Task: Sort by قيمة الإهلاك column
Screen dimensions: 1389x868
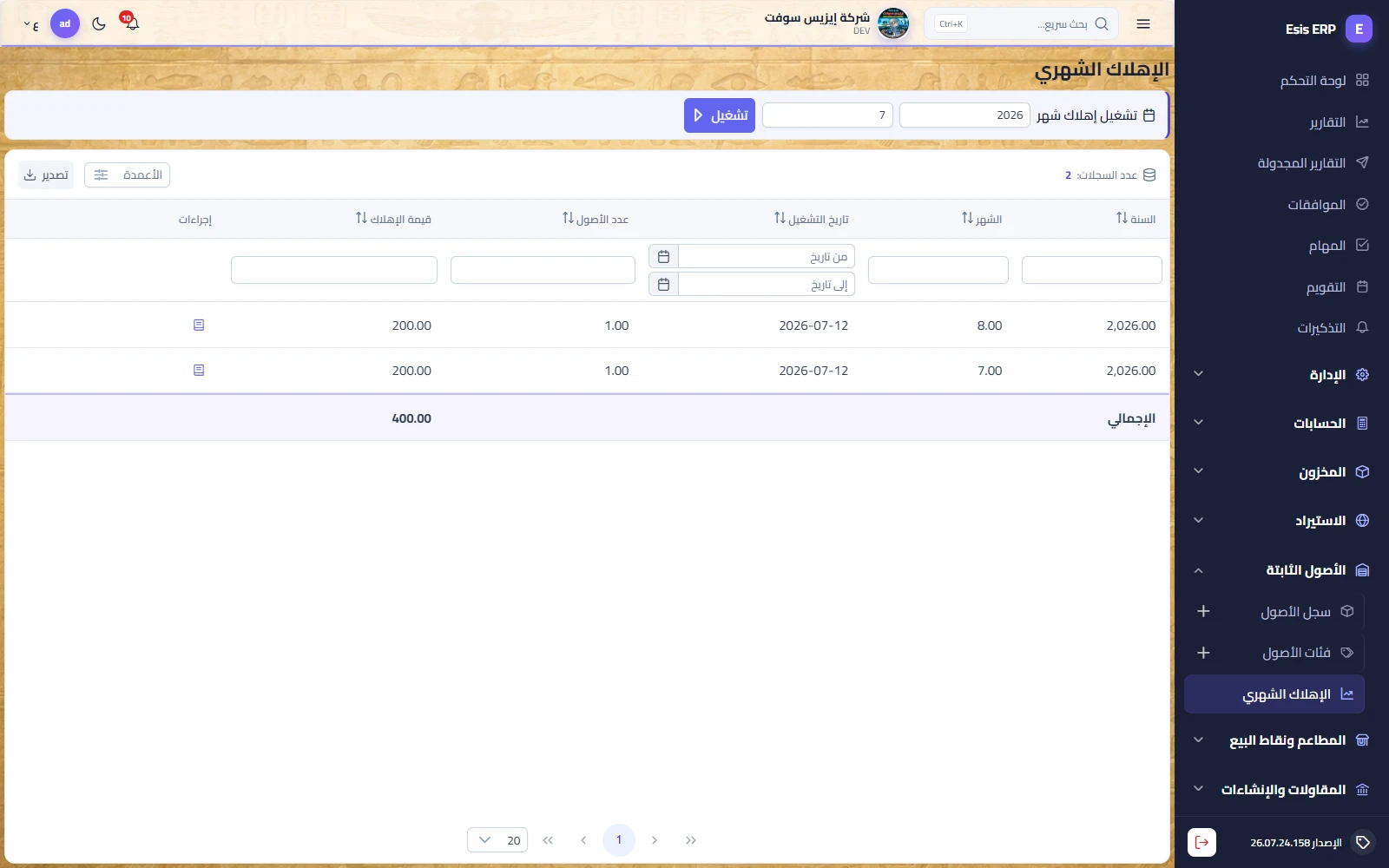Action: click(x=393, y=219)
